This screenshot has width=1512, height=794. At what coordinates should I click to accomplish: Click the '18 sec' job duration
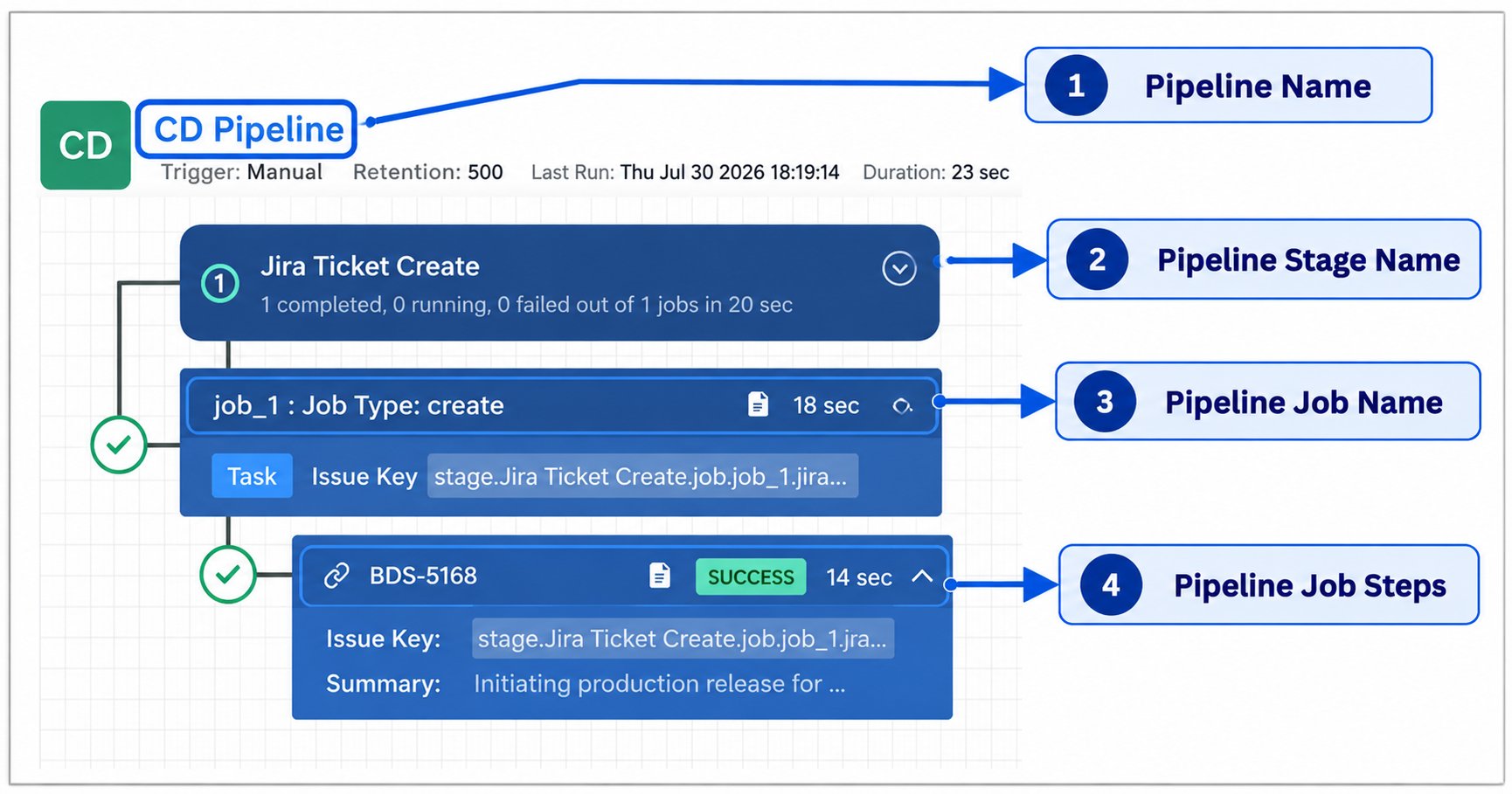point(826,405)
